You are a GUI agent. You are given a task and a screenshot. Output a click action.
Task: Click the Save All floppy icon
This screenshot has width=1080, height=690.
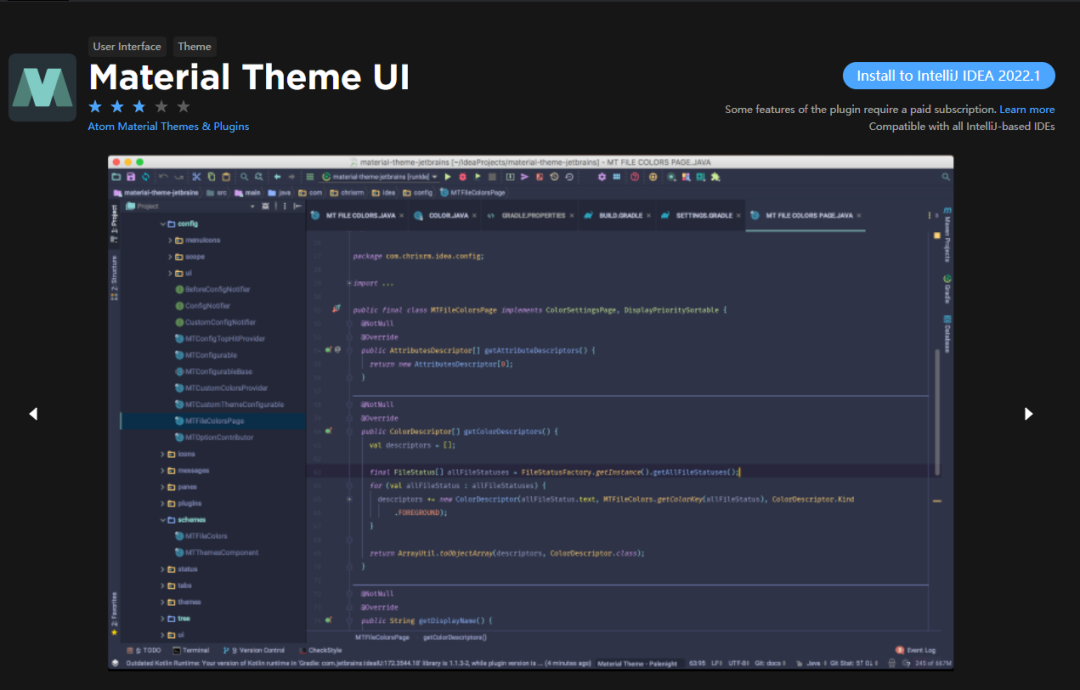click(x=131, y=177)
